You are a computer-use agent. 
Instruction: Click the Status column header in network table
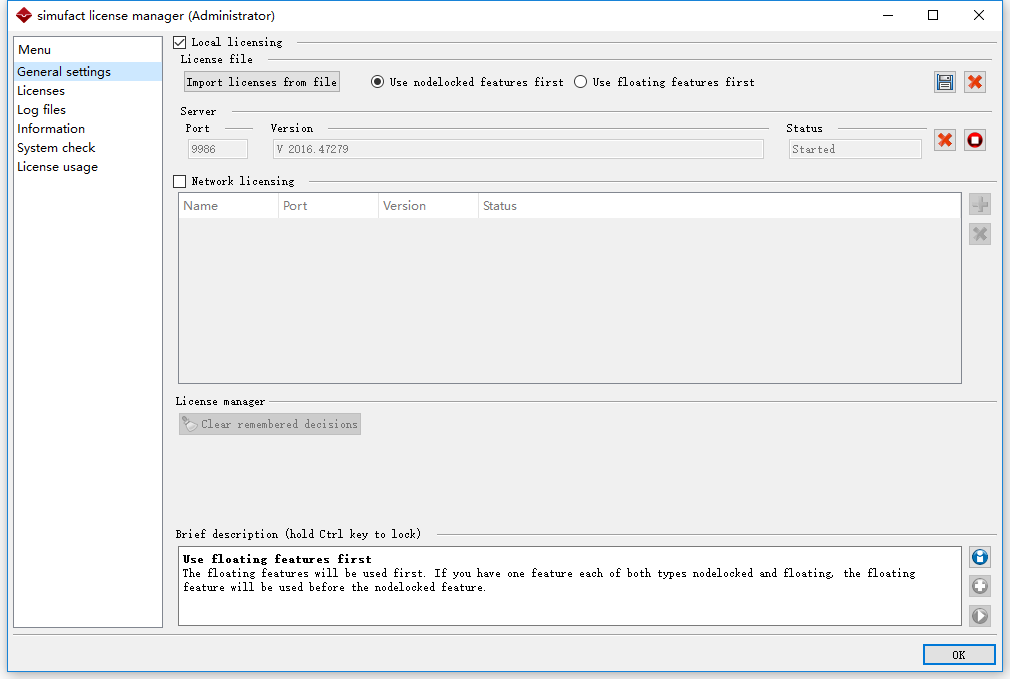719,206
